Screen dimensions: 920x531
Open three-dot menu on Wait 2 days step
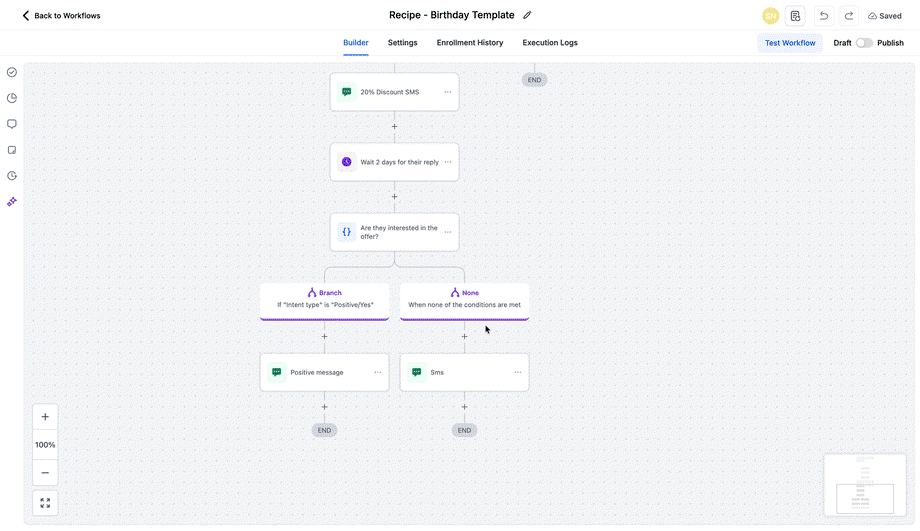point(448,162)
